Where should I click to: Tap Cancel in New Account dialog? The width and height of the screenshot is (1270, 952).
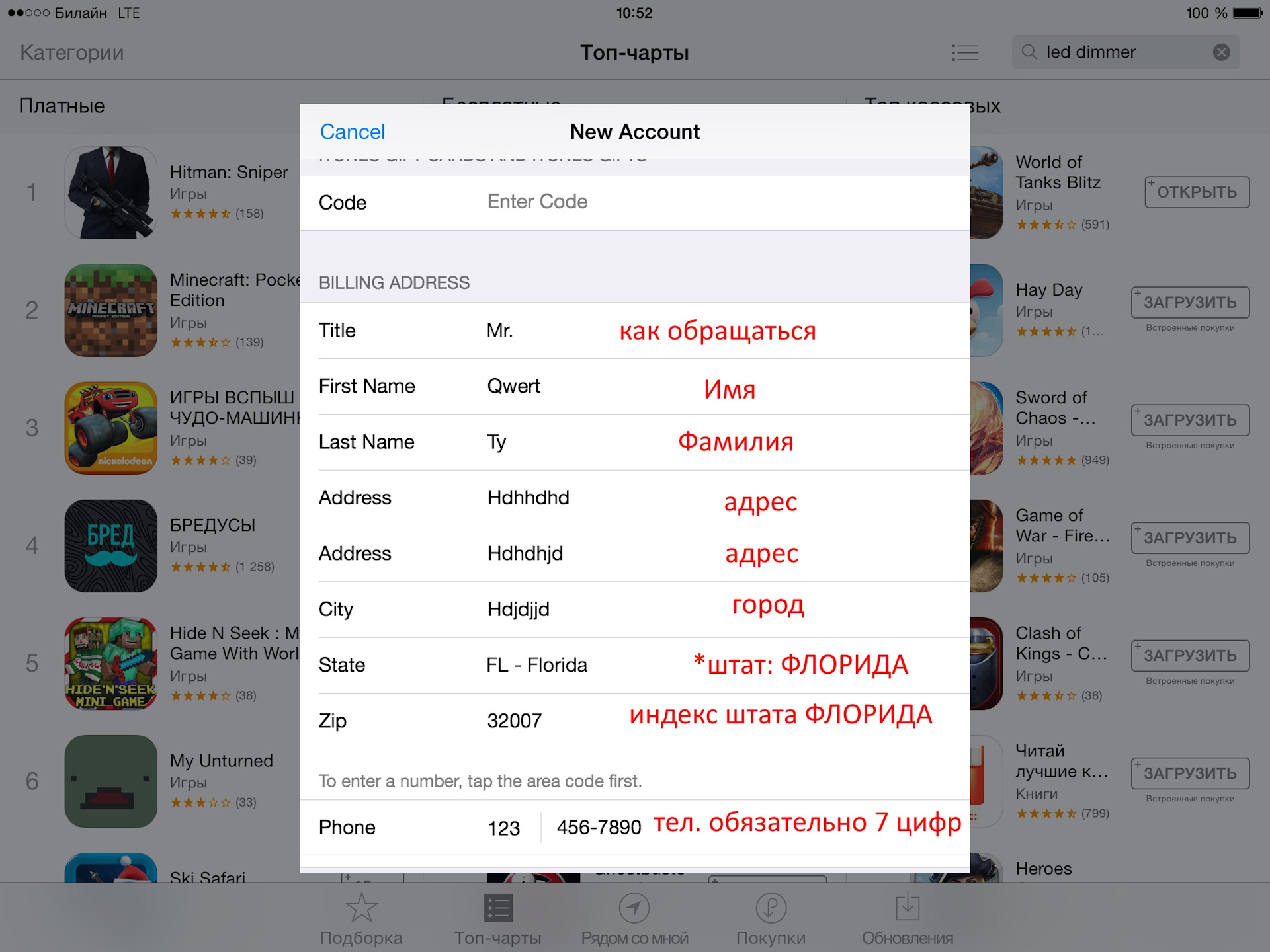tap(352, 132)
